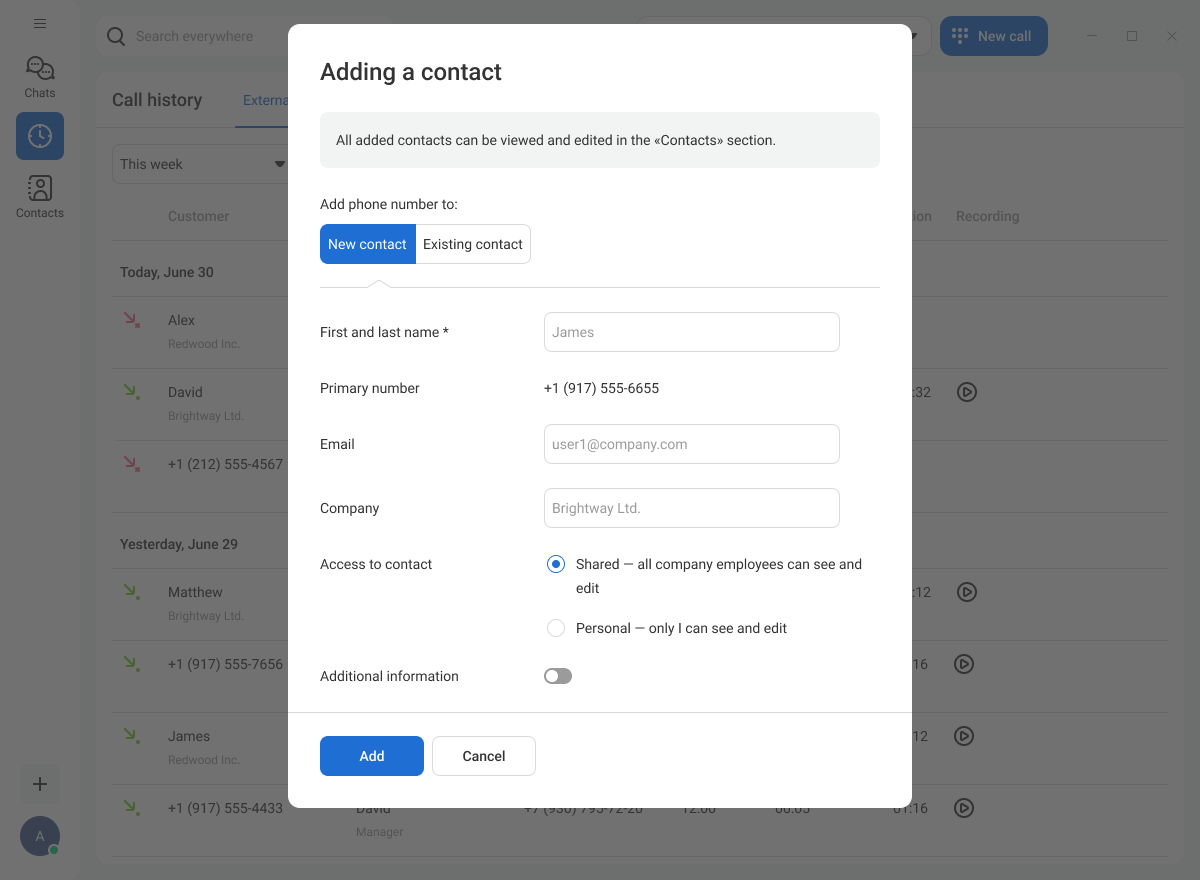The image size is (1200, 880).
Task: Click the Cancel button
Action: click(x=484, y=756)
